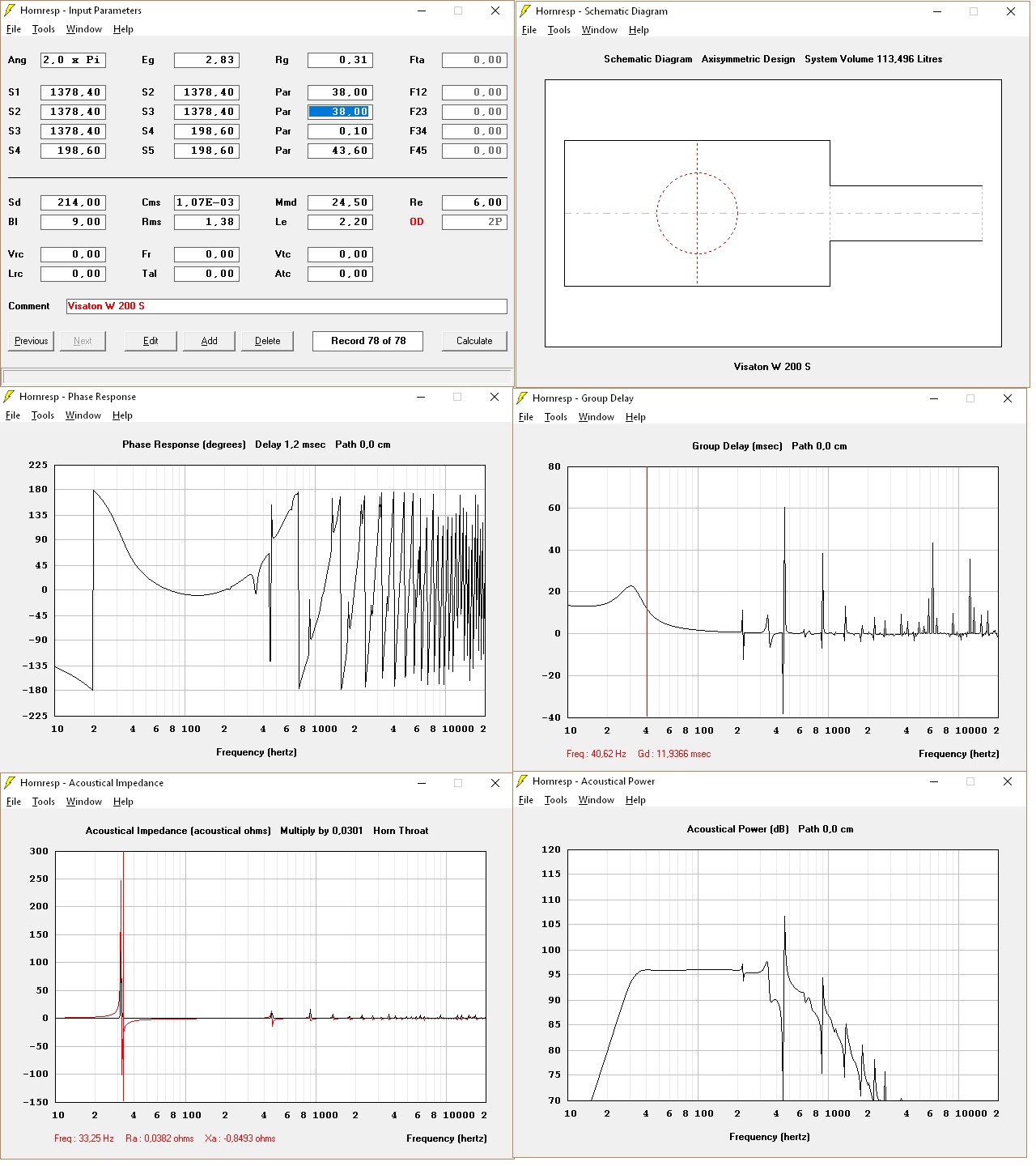
Task: Click the Calculate button
Action: click(x=474, y=341)
